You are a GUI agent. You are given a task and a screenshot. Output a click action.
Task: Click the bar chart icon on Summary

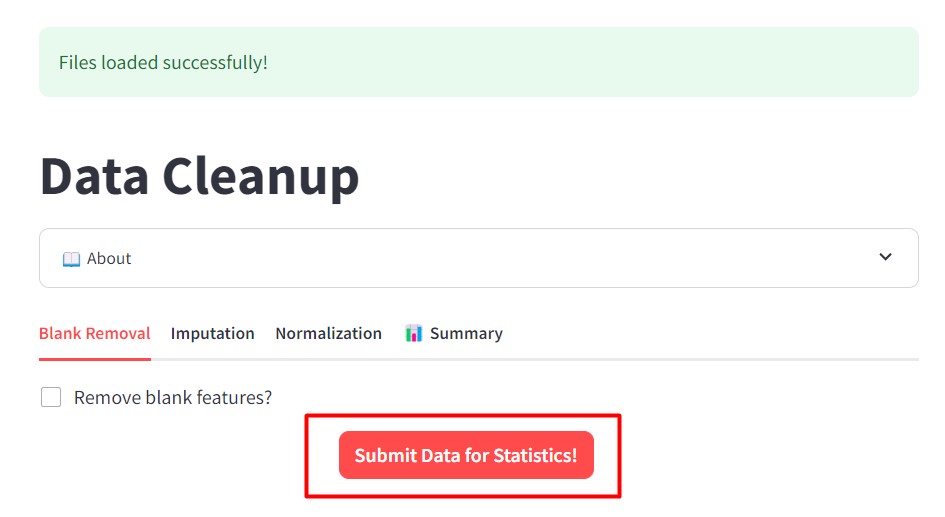click(414, 334)
